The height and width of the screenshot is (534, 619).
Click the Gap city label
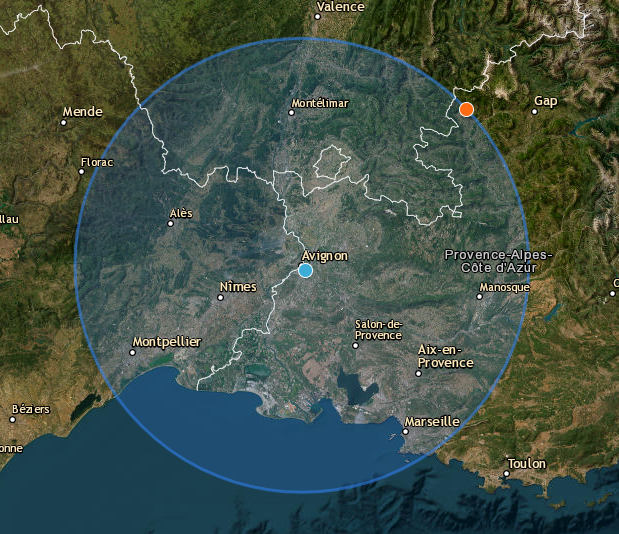click(545, 101)
